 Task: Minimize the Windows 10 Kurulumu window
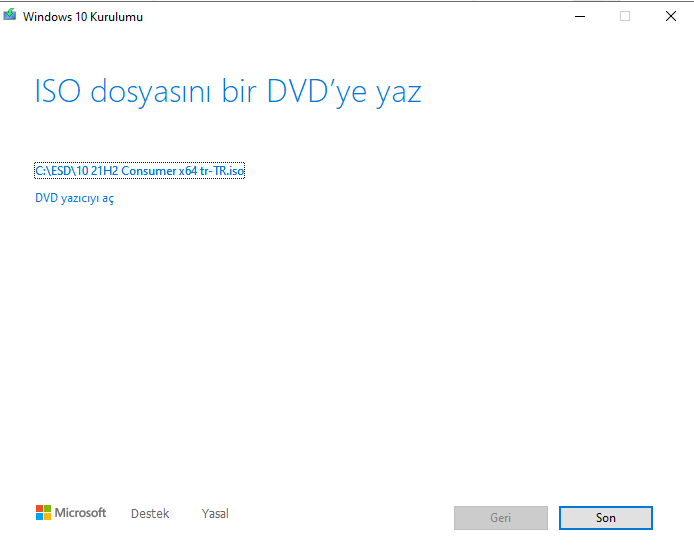[580, 16]
